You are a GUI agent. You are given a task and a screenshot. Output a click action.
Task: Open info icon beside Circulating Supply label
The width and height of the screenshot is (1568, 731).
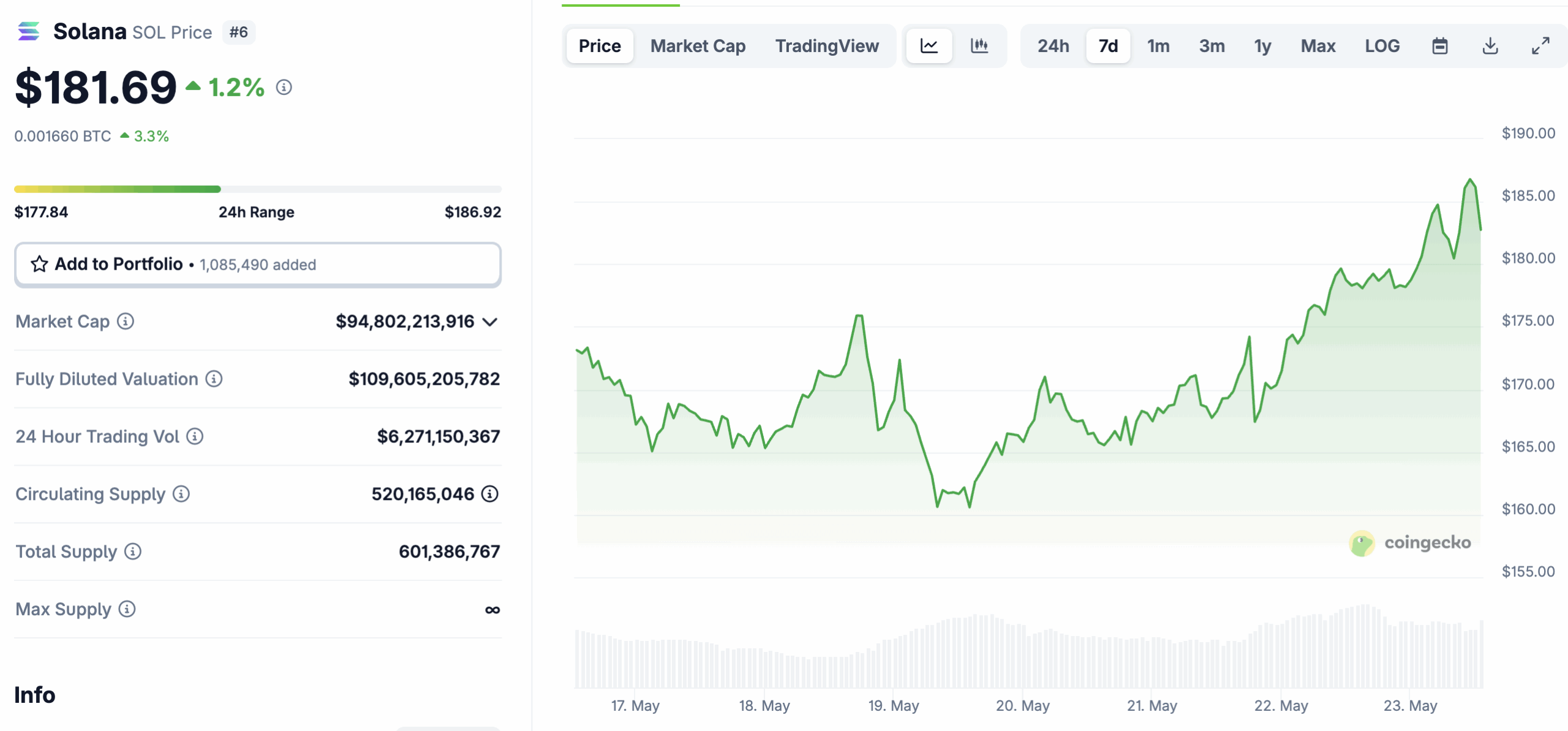coord(181,494)
